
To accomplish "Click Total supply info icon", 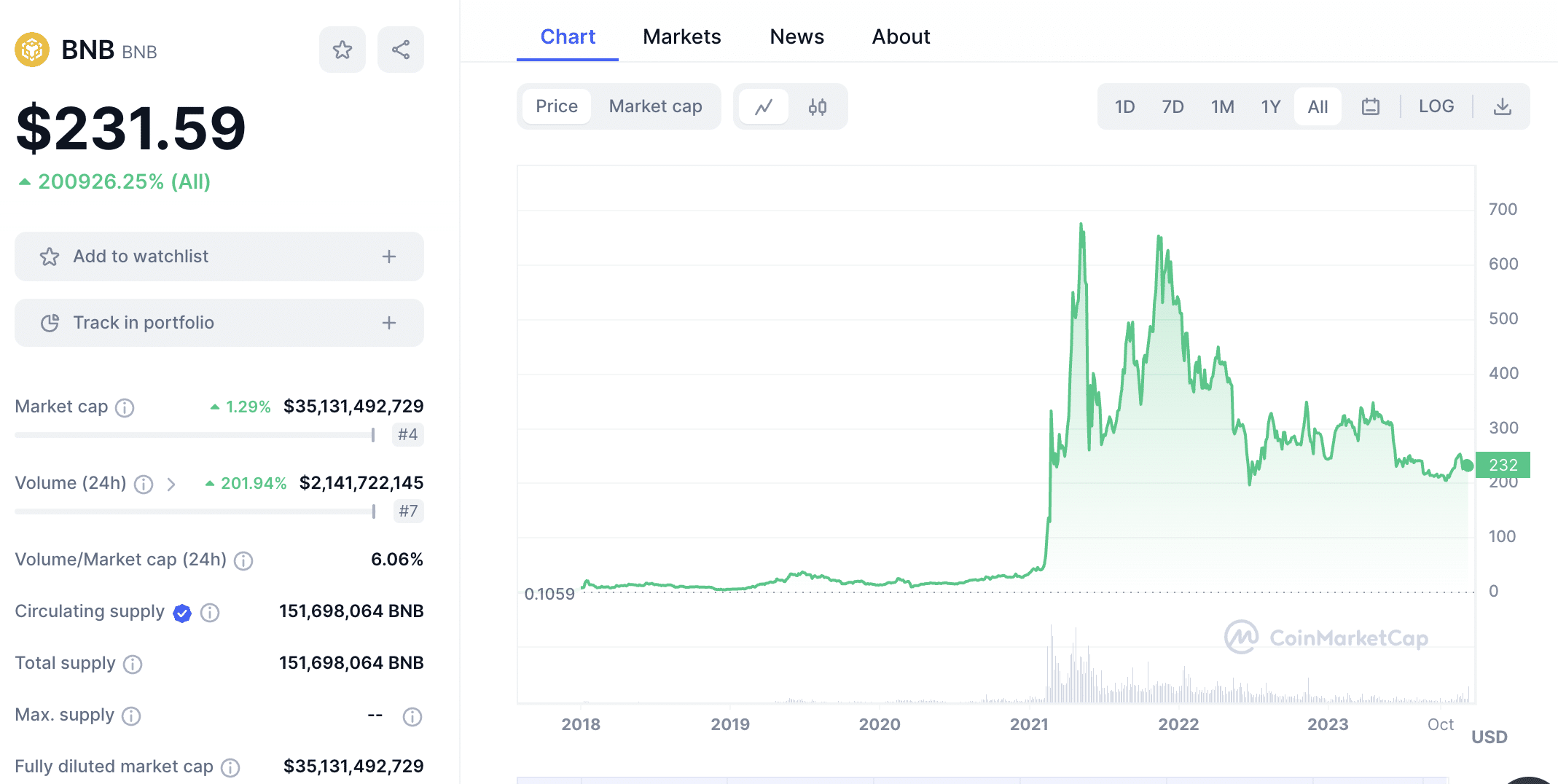I will (x=133, y=665).
